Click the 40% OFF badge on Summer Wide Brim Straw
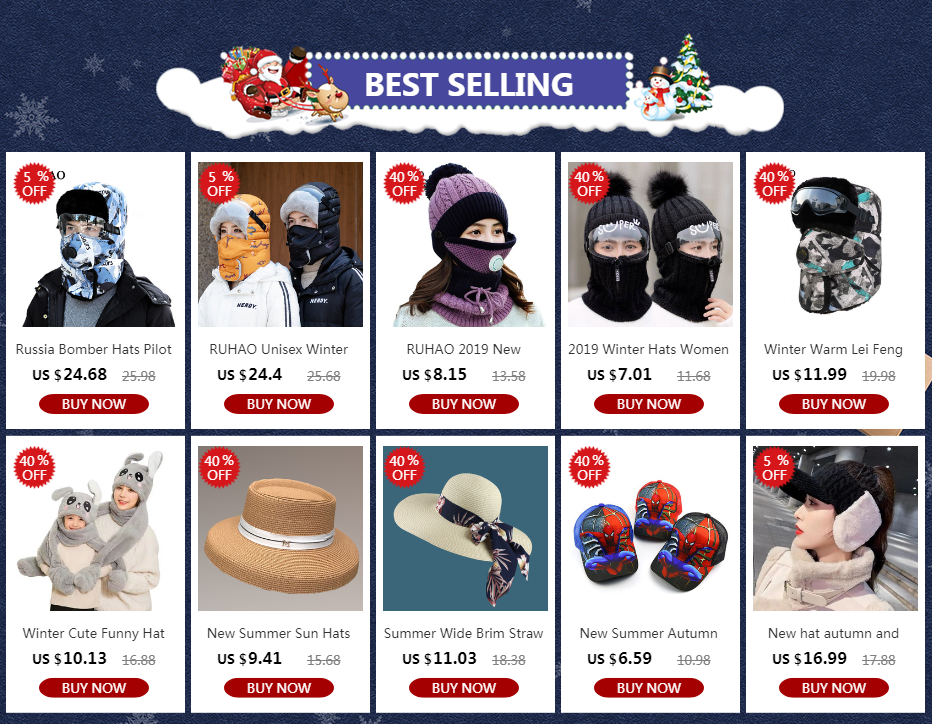Screen dimensions: 932x724 (404, 468)
